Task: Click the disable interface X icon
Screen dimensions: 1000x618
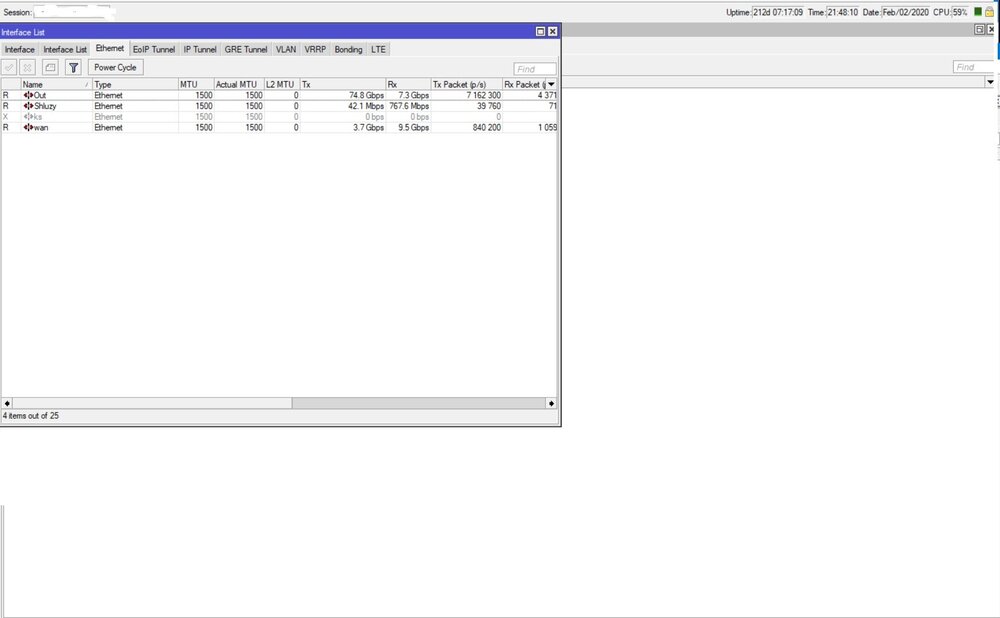Action: click(x=27, y=67)
